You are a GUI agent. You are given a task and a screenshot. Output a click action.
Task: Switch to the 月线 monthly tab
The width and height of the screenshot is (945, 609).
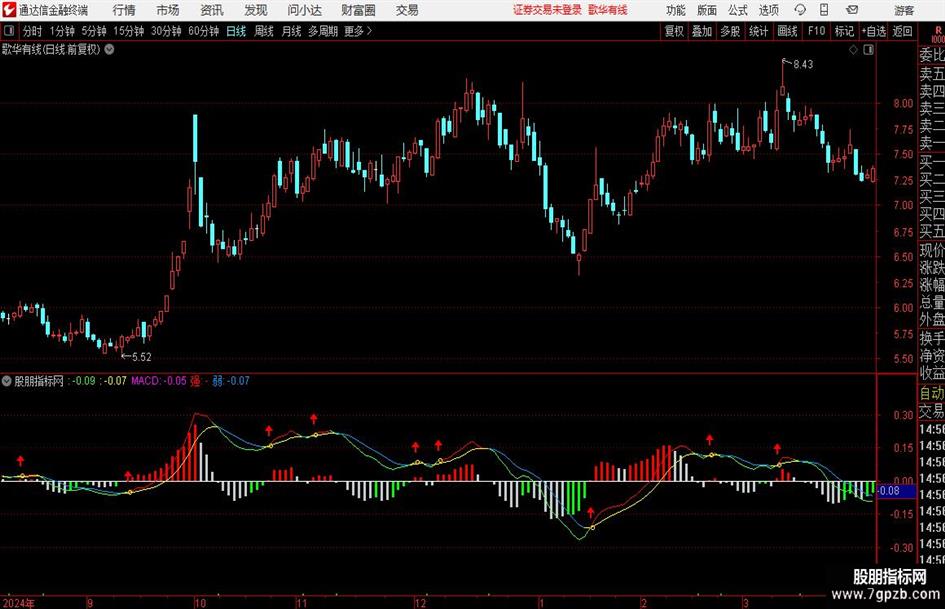click(291, 31)
